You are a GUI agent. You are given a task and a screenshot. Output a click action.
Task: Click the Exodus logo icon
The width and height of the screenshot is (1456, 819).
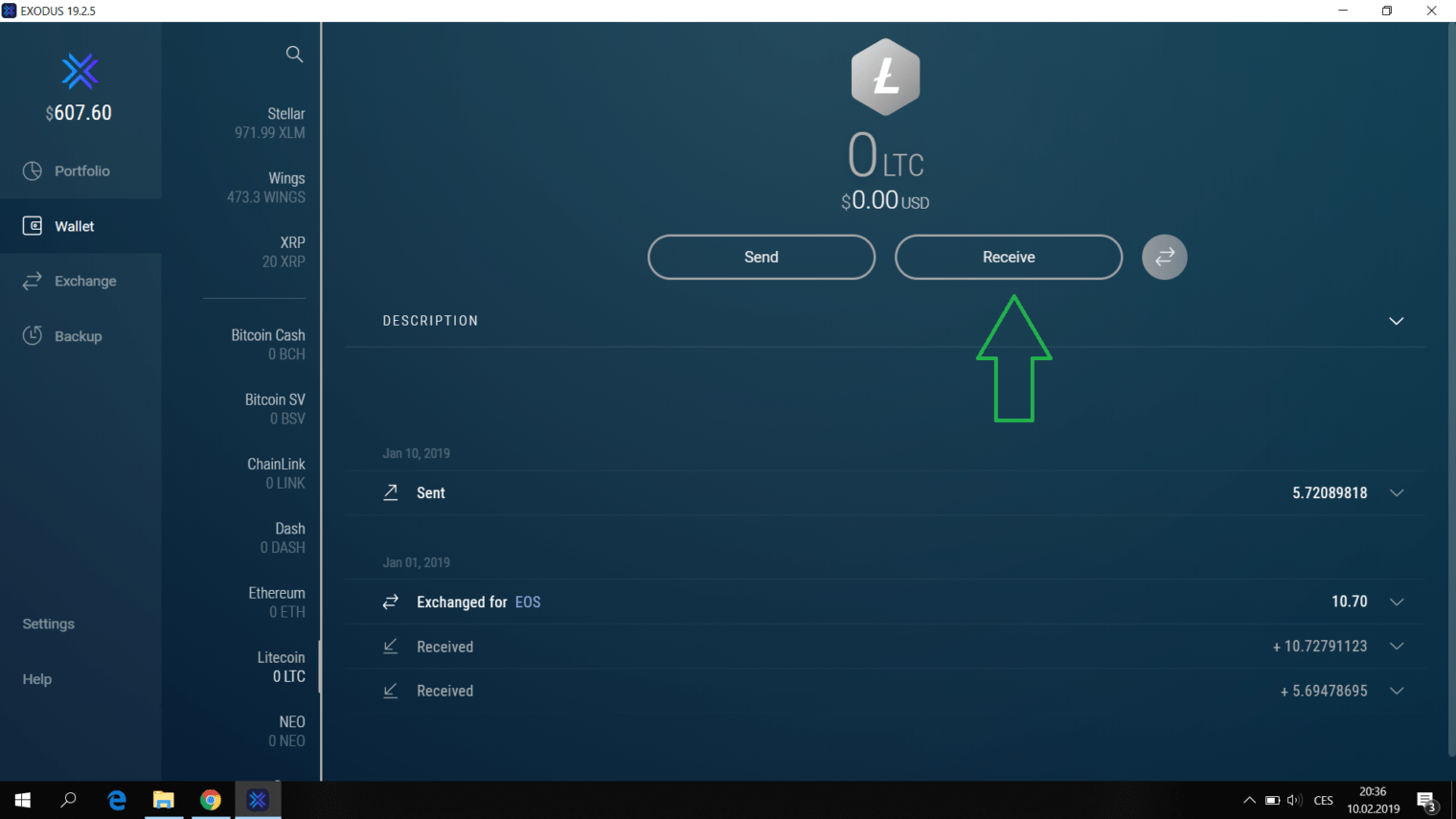coord(80,71)
